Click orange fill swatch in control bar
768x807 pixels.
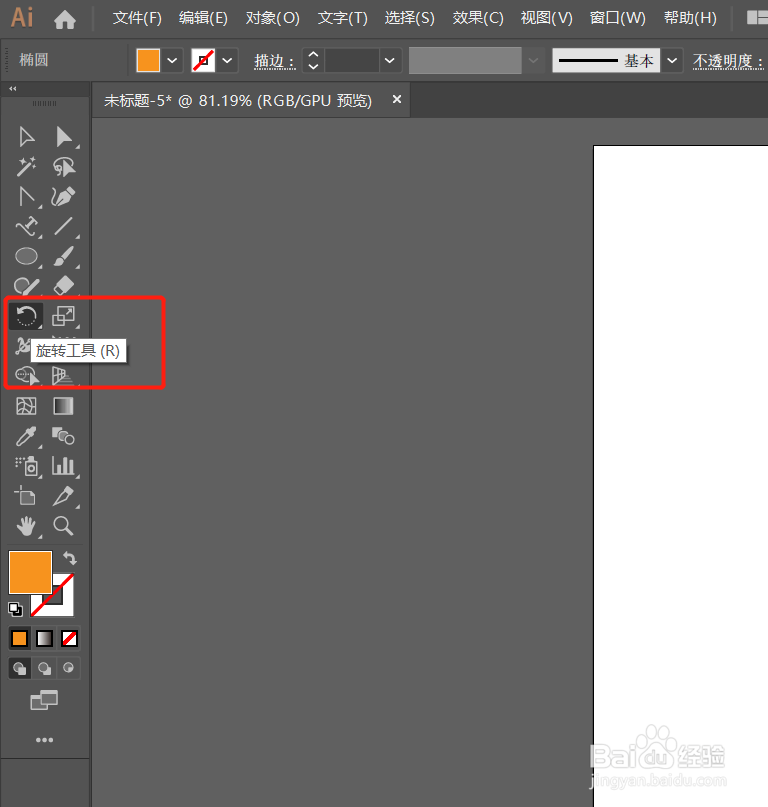coord(148,61)
